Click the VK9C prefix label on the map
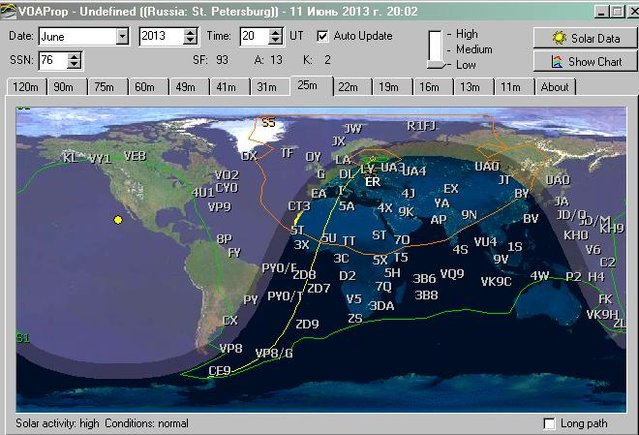Screen dimensions: 639x435 tap(496, 282)
